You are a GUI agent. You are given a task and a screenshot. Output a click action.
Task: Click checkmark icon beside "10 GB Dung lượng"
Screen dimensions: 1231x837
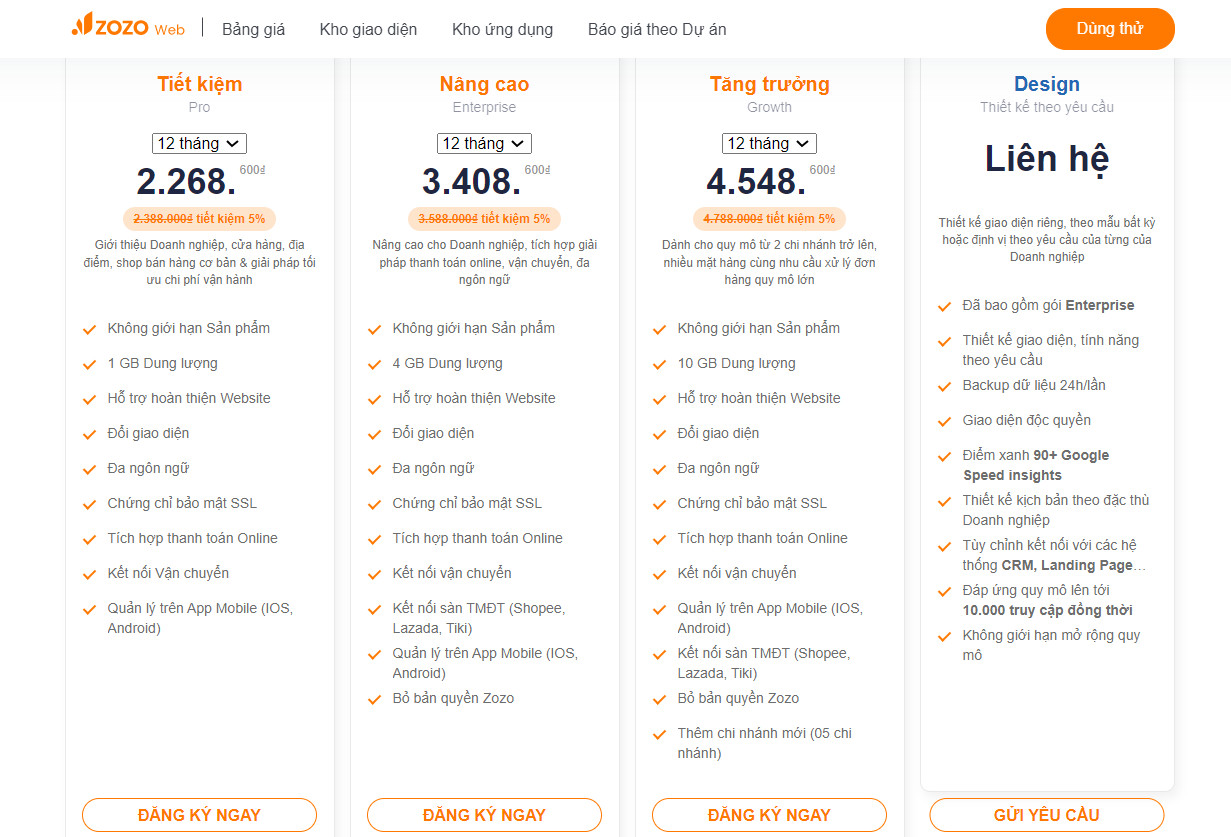[660, 365]
